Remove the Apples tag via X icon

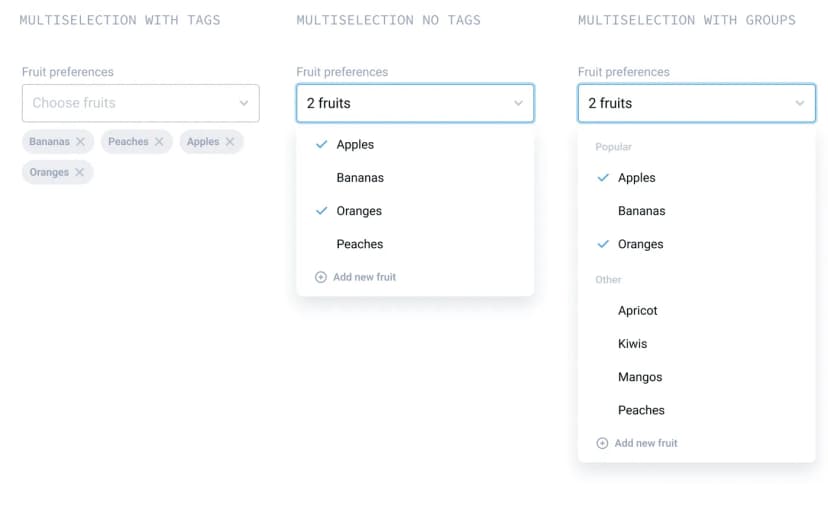(x=230, y=142)
